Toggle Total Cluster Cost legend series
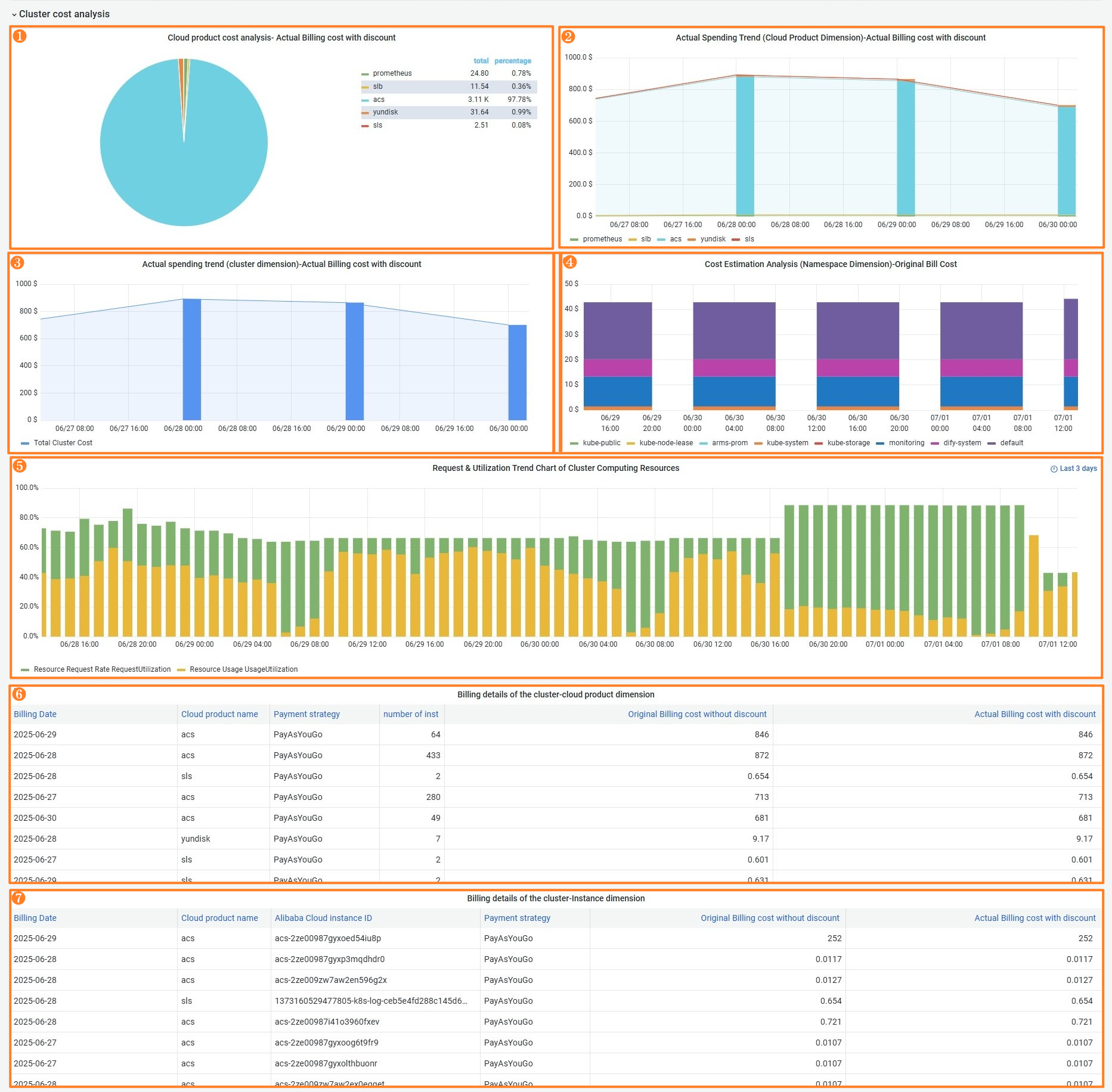This screenshot has width=1112, height=1092. tap(63, 443)
